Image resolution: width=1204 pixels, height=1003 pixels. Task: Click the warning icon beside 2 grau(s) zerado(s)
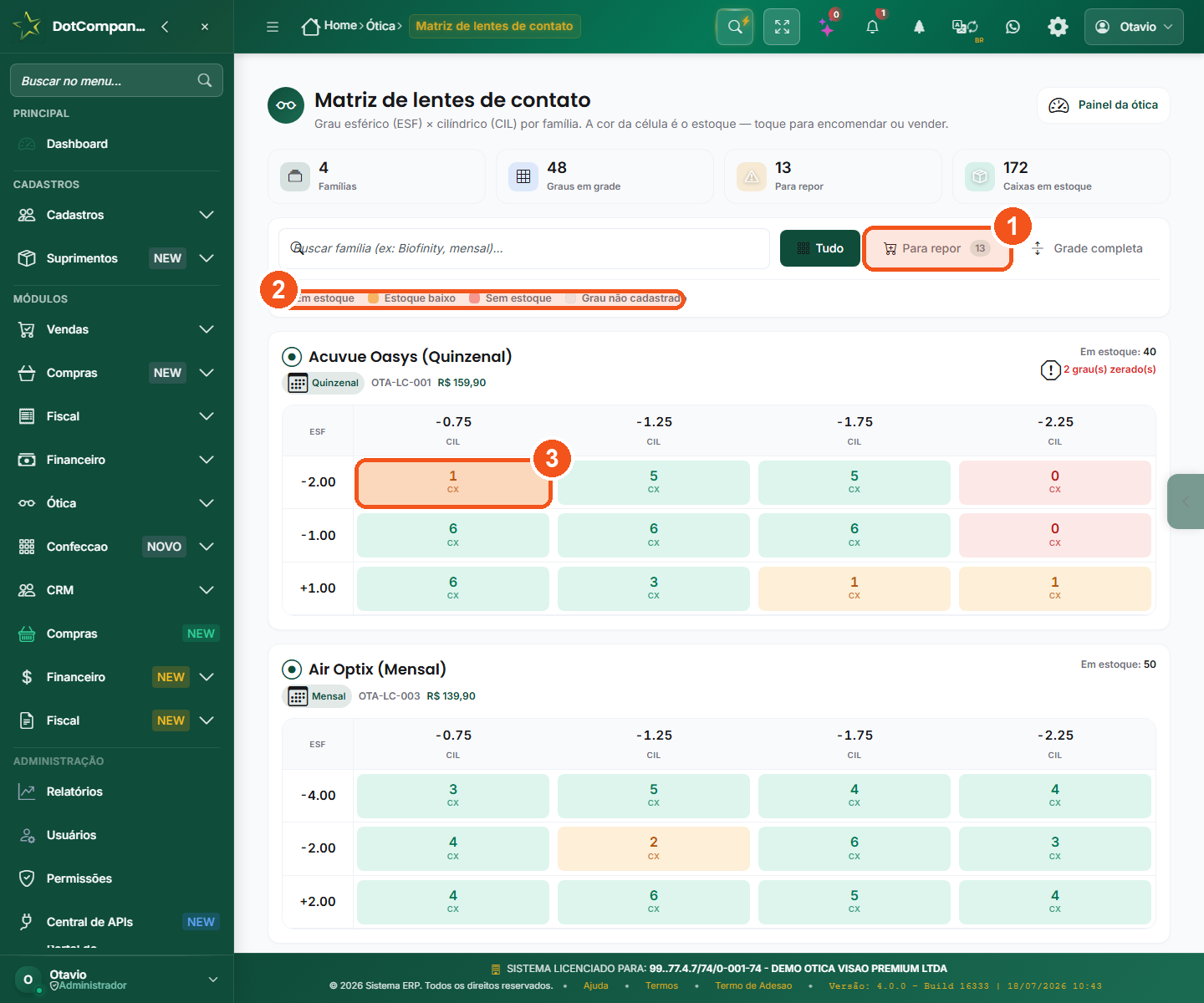pyautogui.click(x=1050, y=369)
